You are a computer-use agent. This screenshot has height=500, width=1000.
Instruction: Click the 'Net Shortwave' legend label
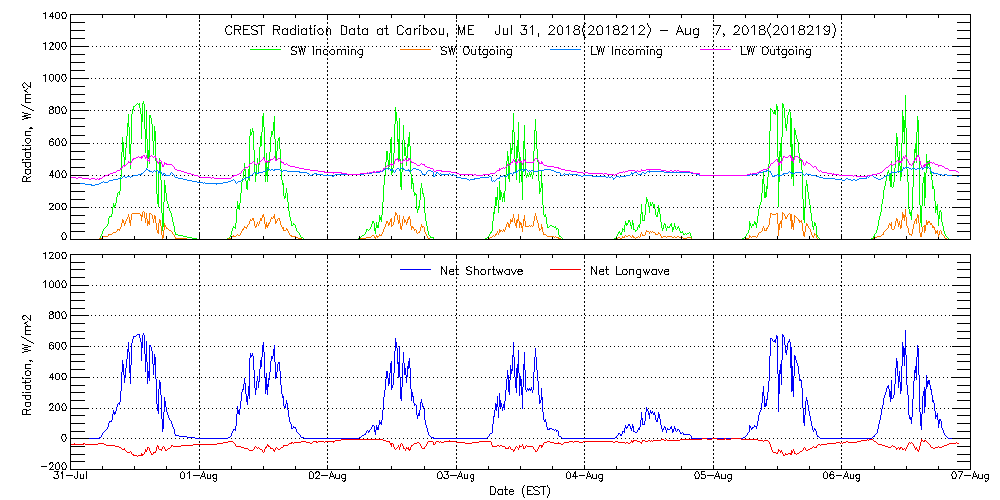482,271
